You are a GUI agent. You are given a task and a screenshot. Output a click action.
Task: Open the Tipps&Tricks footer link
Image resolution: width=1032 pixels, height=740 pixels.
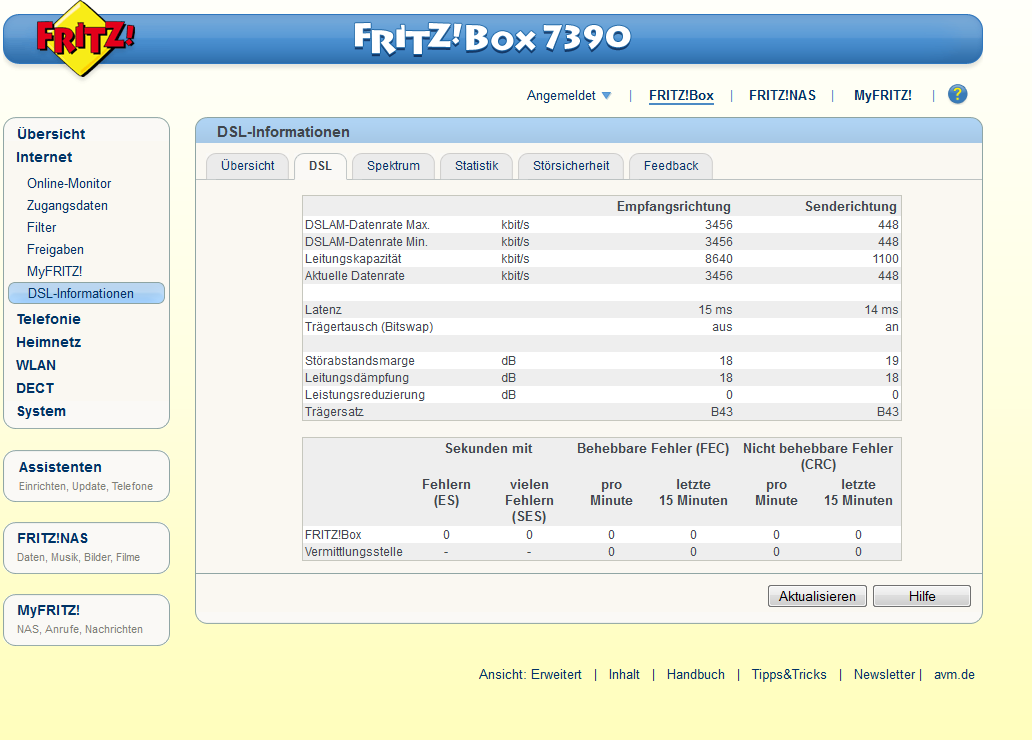pyautogui.click(x=789, y=675)
